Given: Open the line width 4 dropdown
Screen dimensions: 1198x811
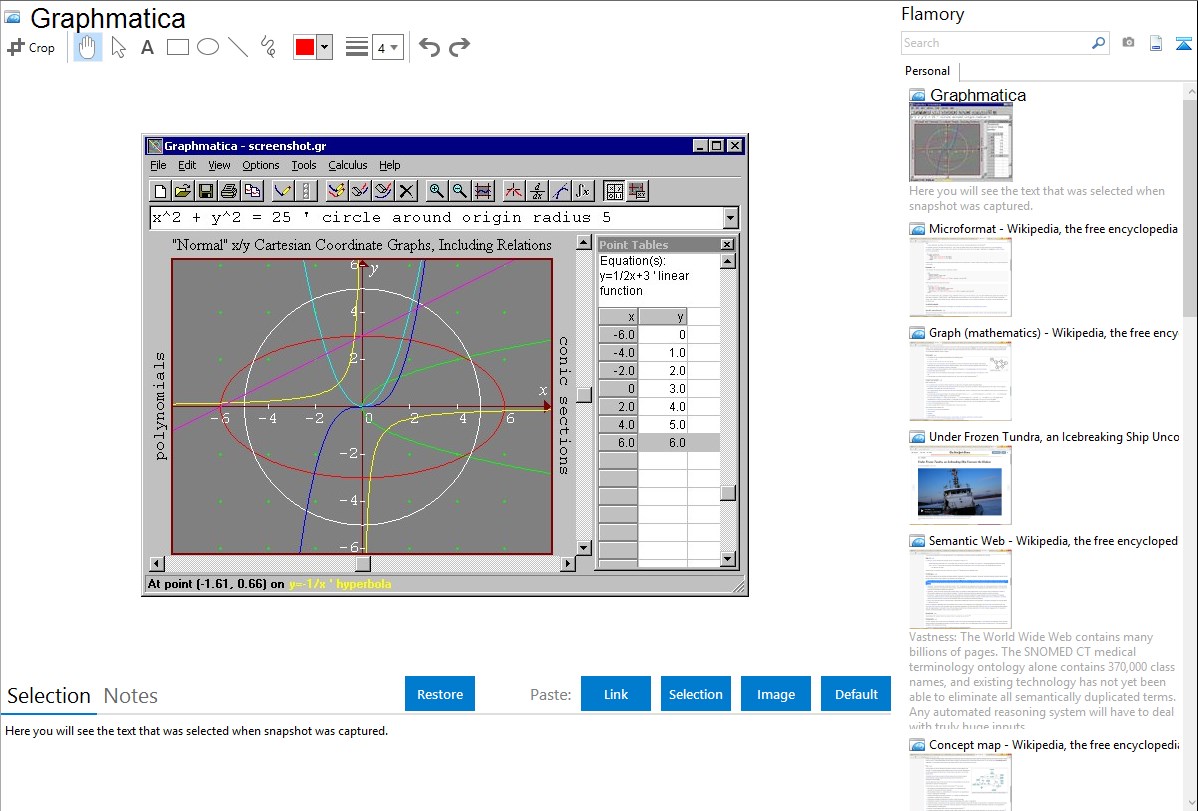Looking at the screenshot, I should (x=388, y=48).
